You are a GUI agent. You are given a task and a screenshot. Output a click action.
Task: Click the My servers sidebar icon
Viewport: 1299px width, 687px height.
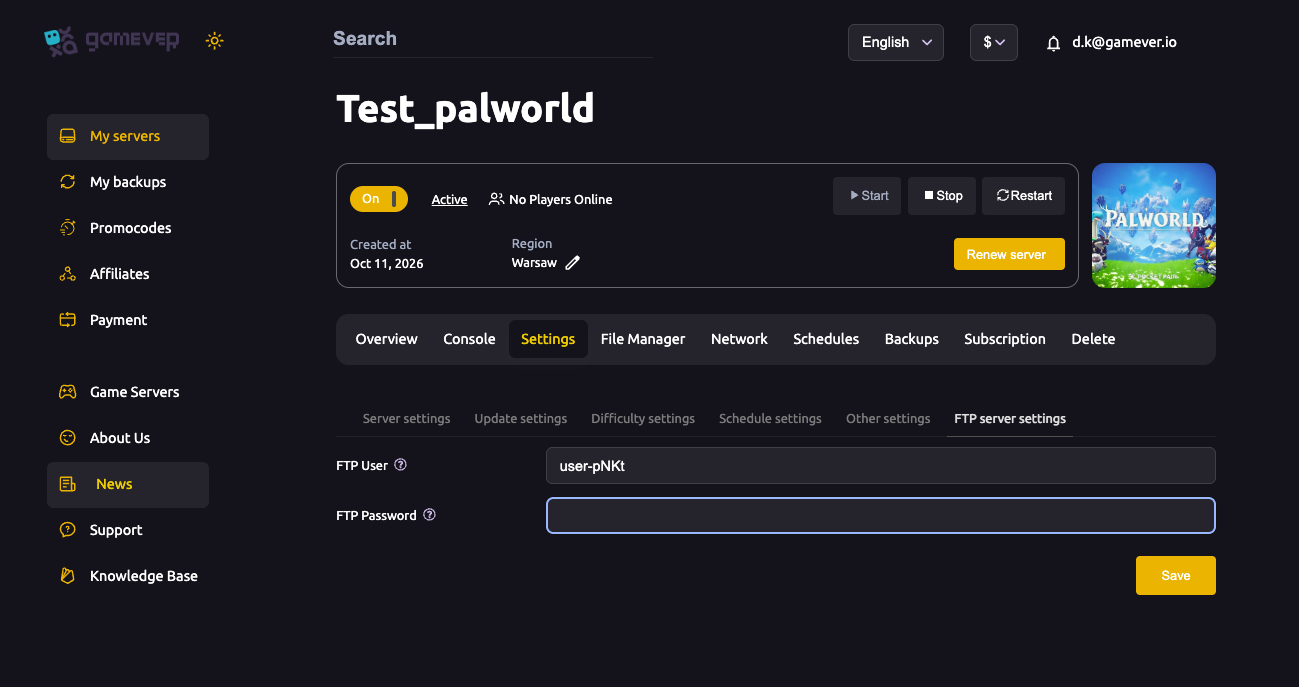click(x=68, y=136)
